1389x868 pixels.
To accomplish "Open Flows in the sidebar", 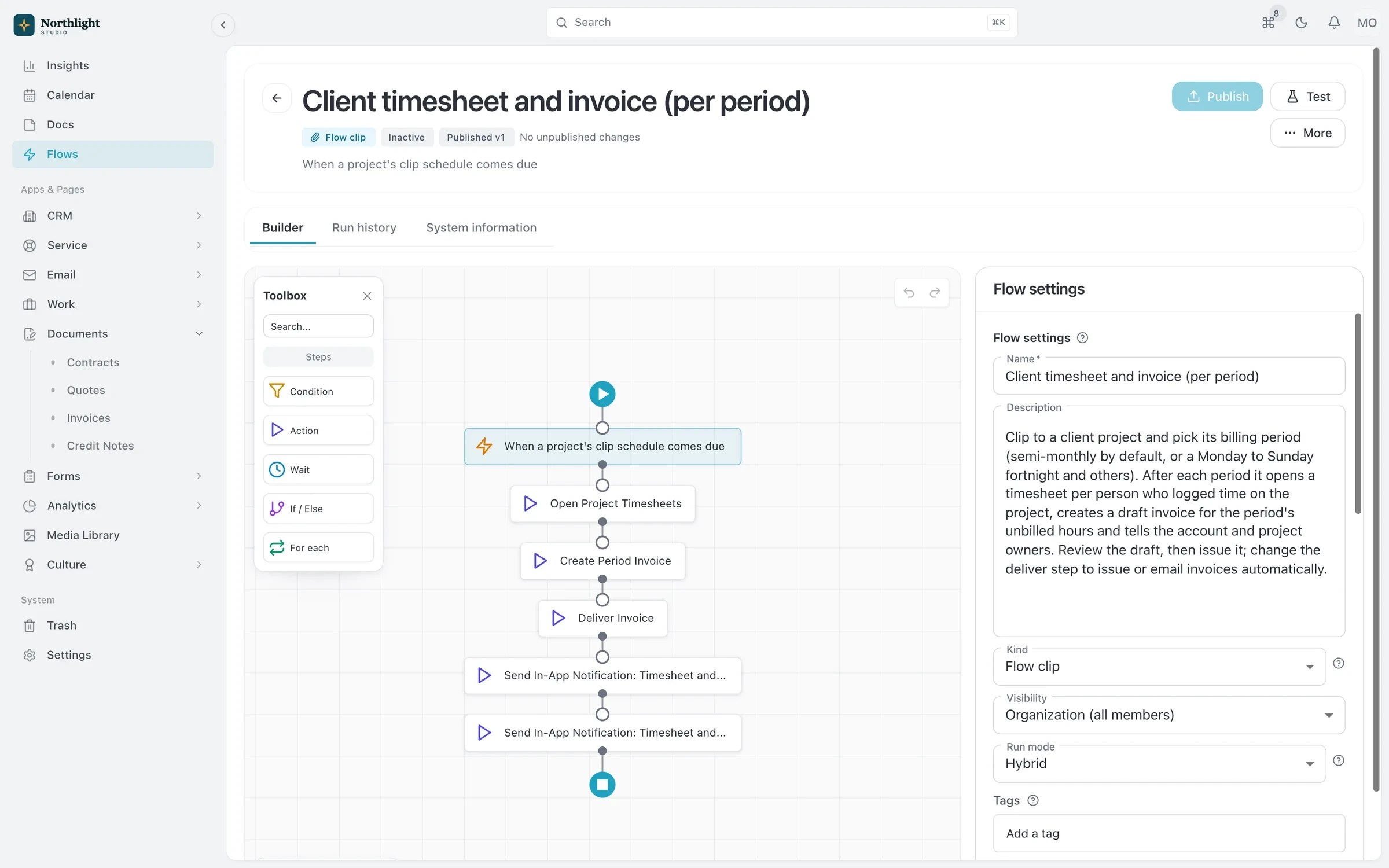I will 113,154.
